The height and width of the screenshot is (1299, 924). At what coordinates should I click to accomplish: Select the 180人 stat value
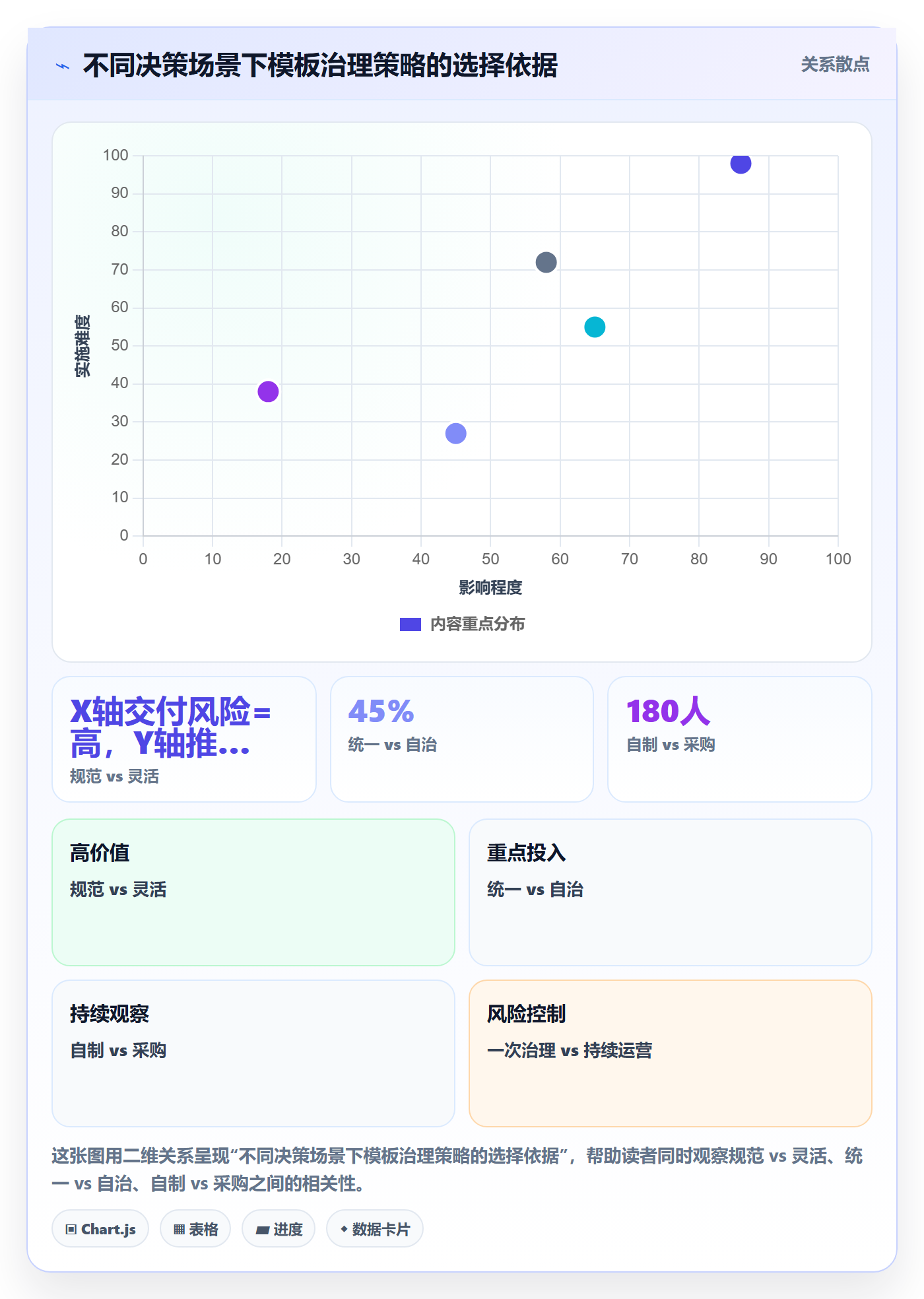point(668,712)
